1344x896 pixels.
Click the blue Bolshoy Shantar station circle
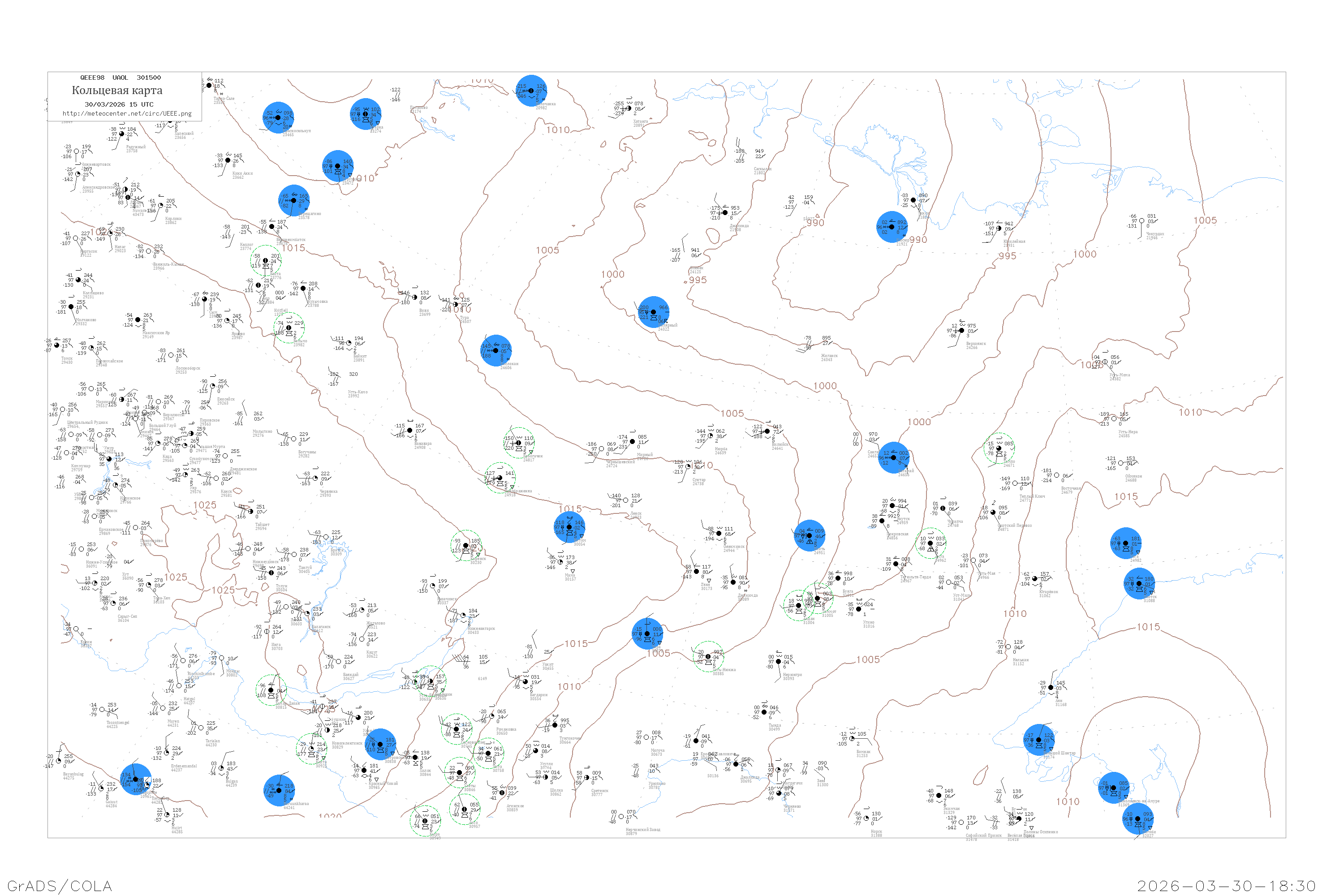click(1039, 740)
